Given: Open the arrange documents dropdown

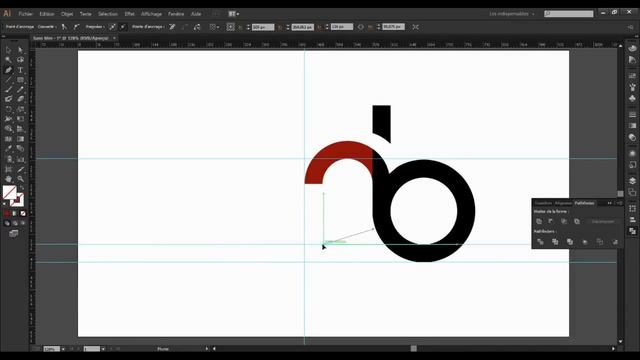Looking at the screenshot, I should tap(234, 14).
